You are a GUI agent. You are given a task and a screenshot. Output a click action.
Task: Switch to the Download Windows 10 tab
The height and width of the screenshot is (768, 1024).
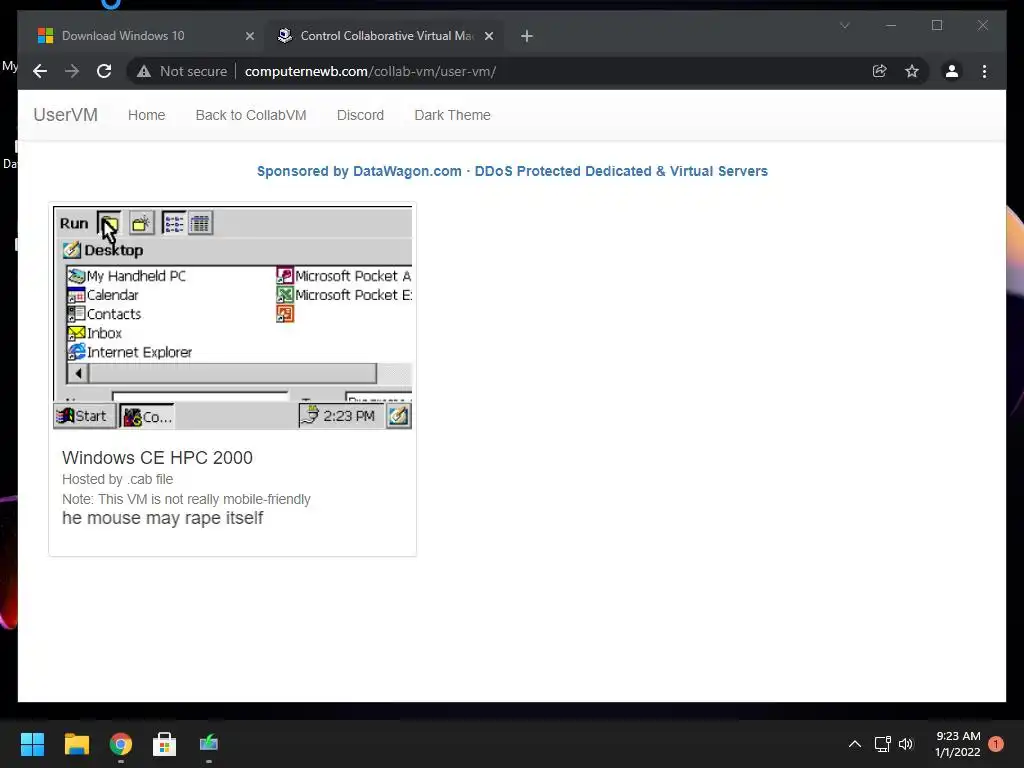pyautogui.click(x=142, y=36)
